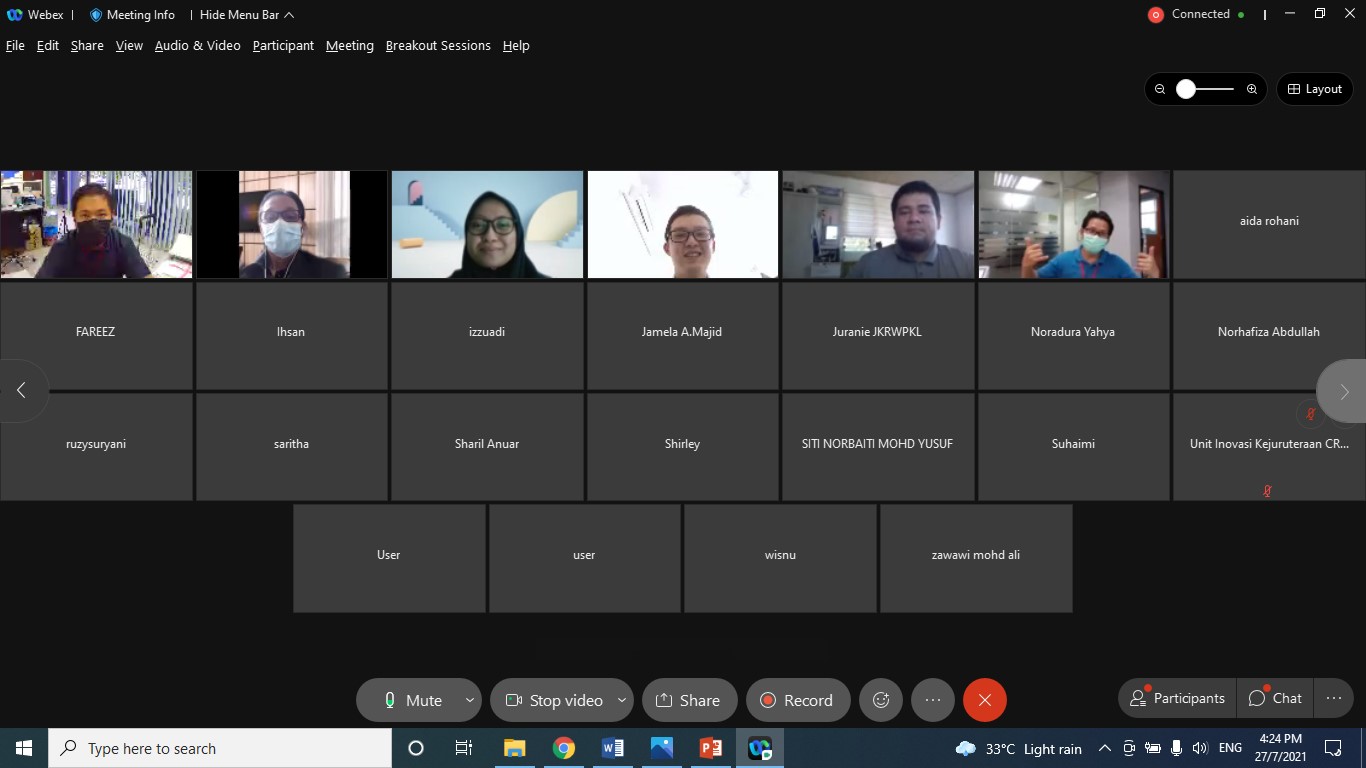Select Noradura Yahya participant tile
1366x768 pixels.
click(x=1073, y=335)
